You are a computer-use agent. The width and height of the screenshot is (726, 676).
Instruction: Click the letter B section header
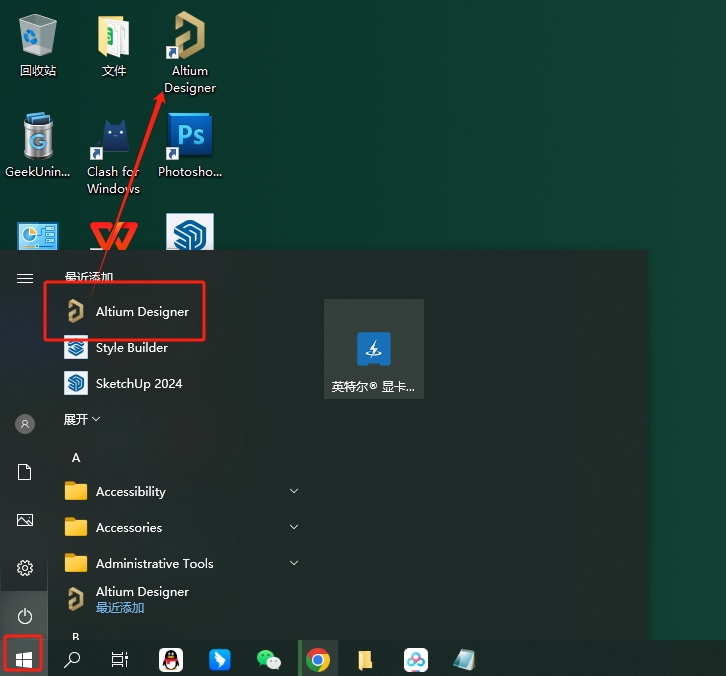pyautogui.click(x=76, y=636)
